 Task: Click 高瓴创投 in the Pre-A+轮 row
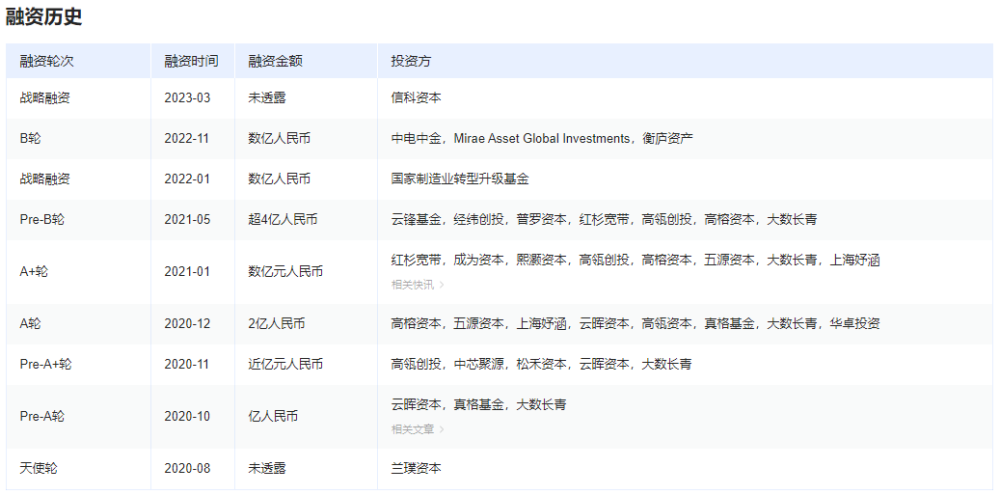coord(416,364)
